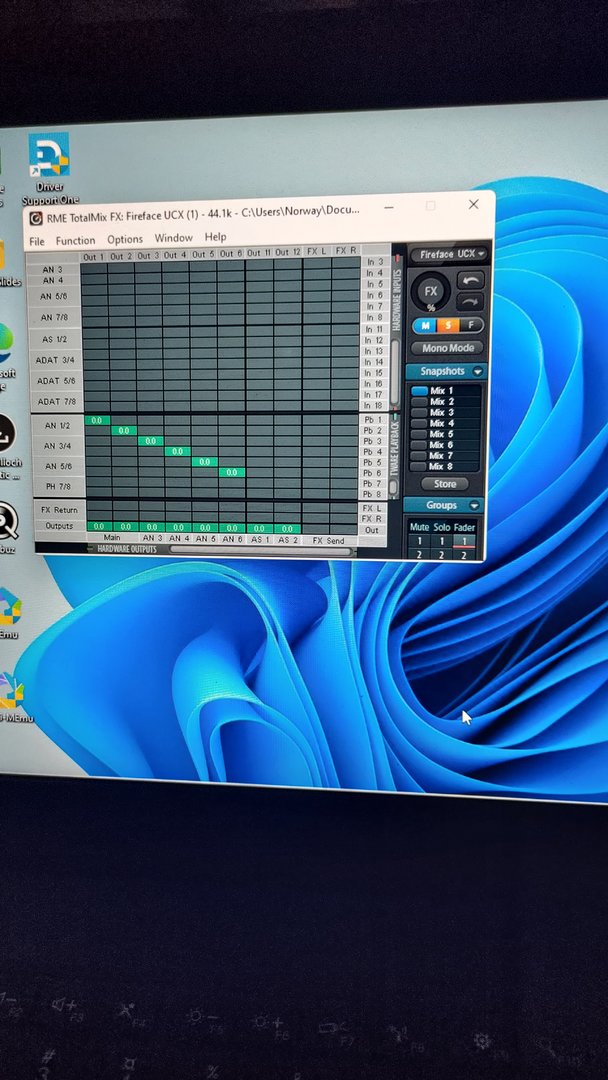Click the In 11 channel label

[x=375, y=329]
